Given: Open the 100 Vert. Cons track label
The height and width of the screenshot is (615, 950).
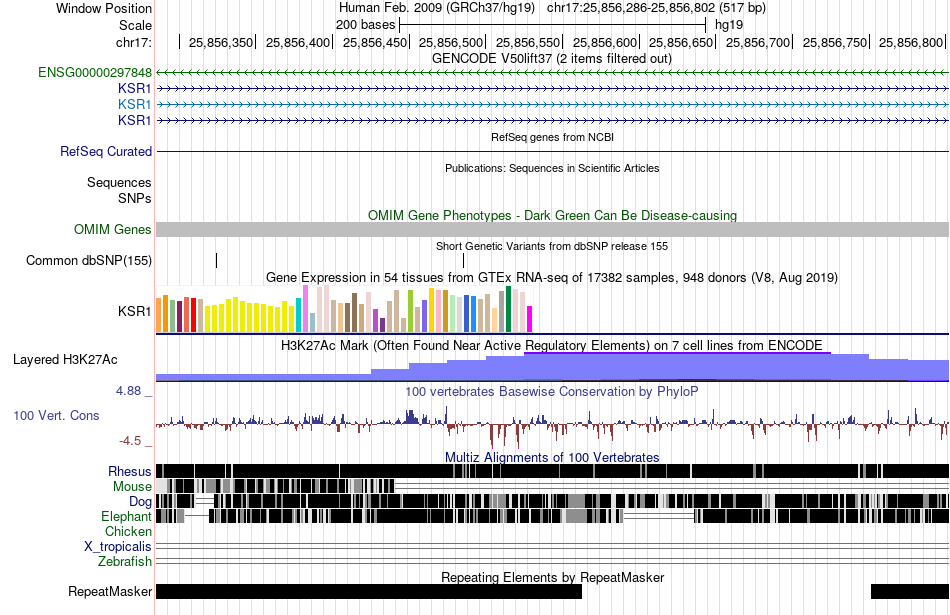Looking at the screenshot, I should click(56, 416).
